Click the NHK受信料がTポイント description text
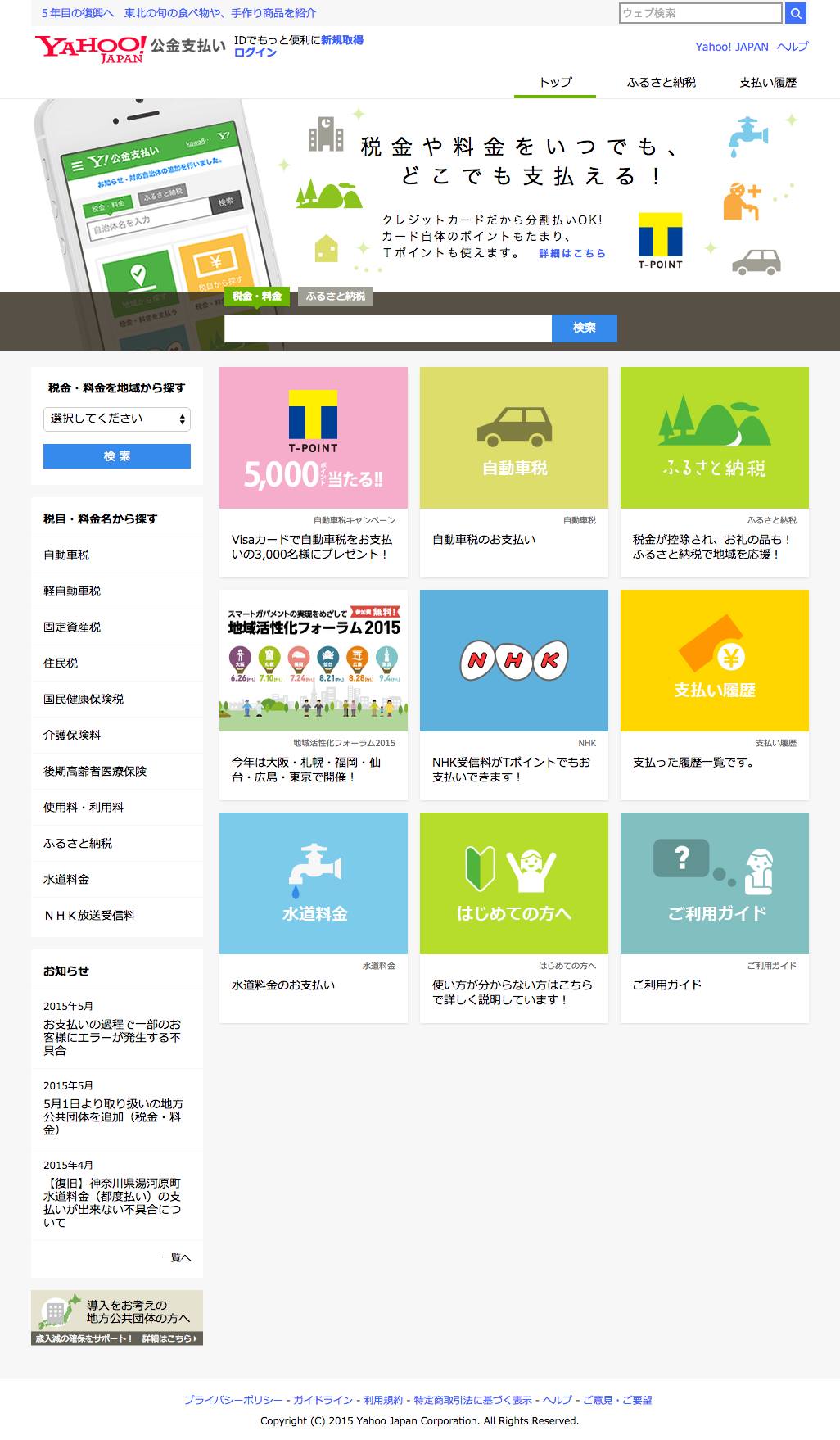The width and height of the screenshot is (840, 1440). click(x=511, y=770)
